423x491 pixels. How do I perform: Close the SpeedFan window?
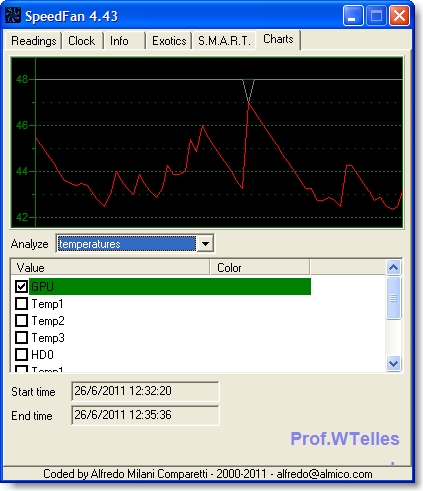(399, 16)
